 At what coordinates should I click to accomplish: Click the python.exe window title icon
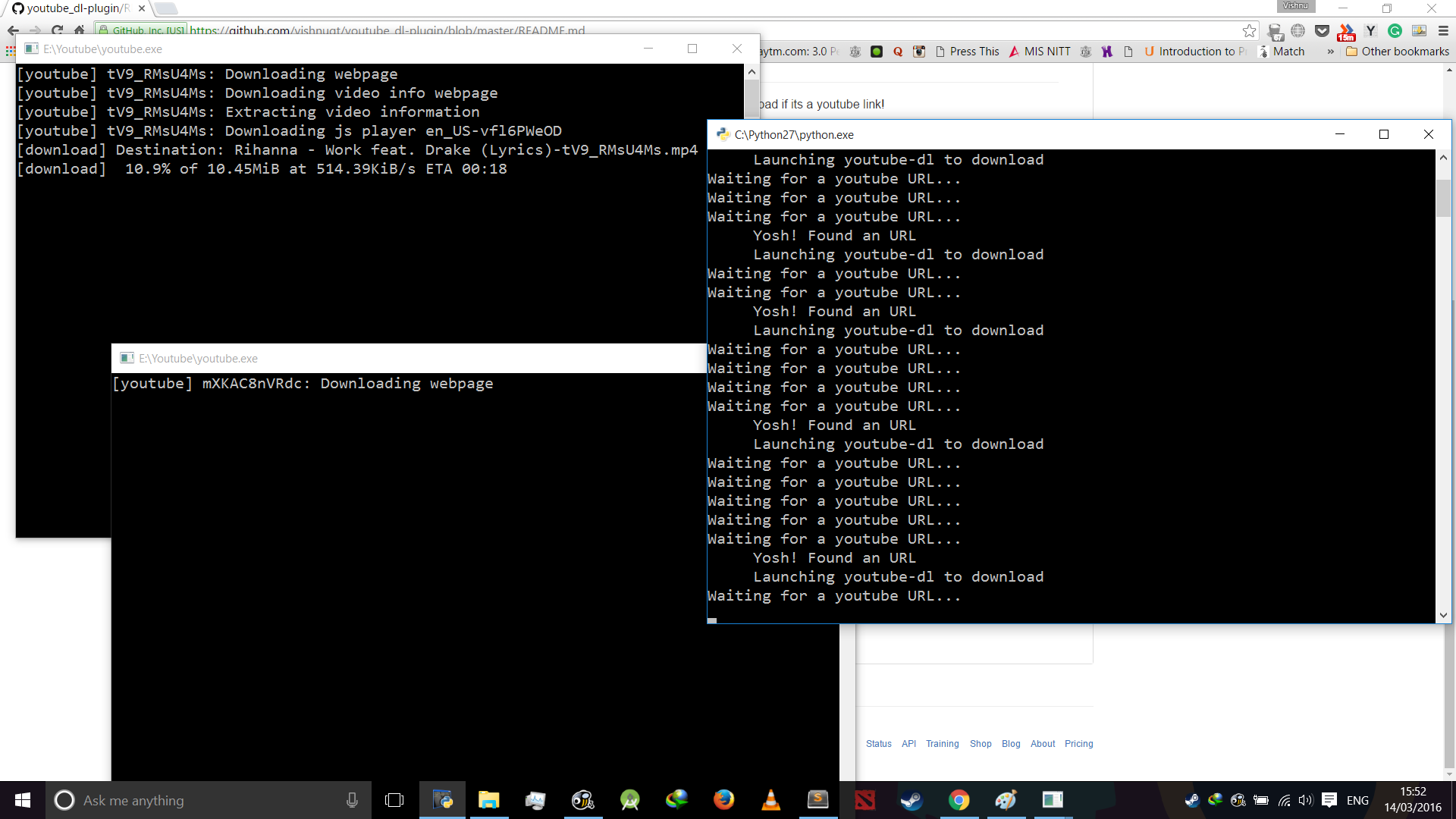[x=723, y=134]
